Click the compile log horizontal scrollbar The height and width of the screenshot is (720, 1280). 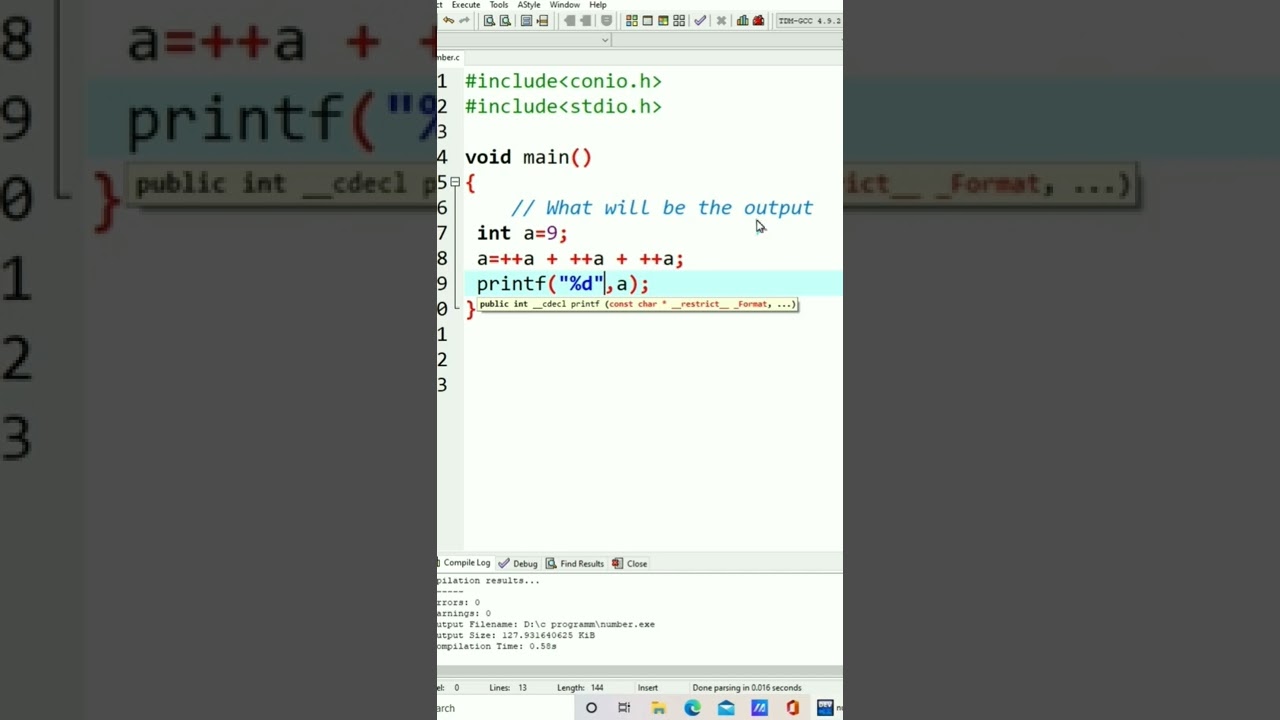click(640, 670)
